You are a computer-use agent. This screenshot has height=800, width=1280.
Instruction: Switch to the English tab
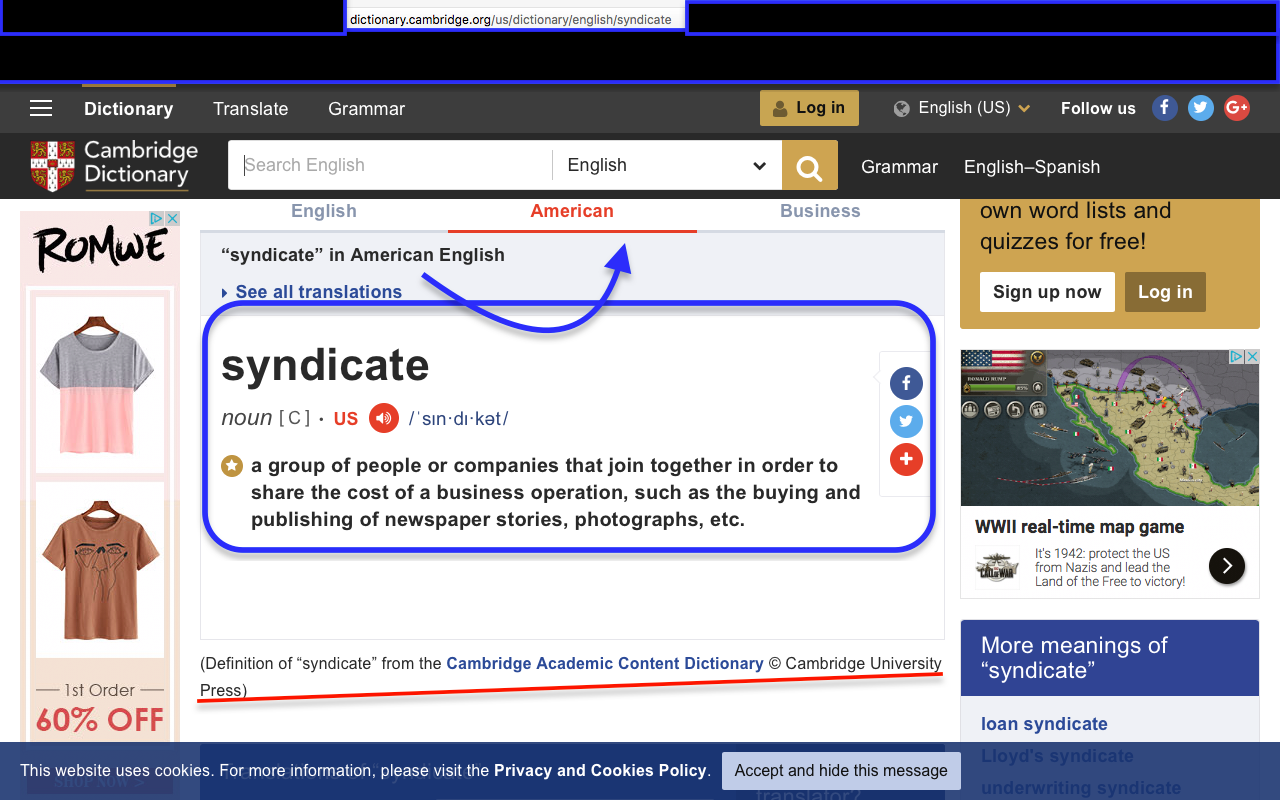[324, 211]
